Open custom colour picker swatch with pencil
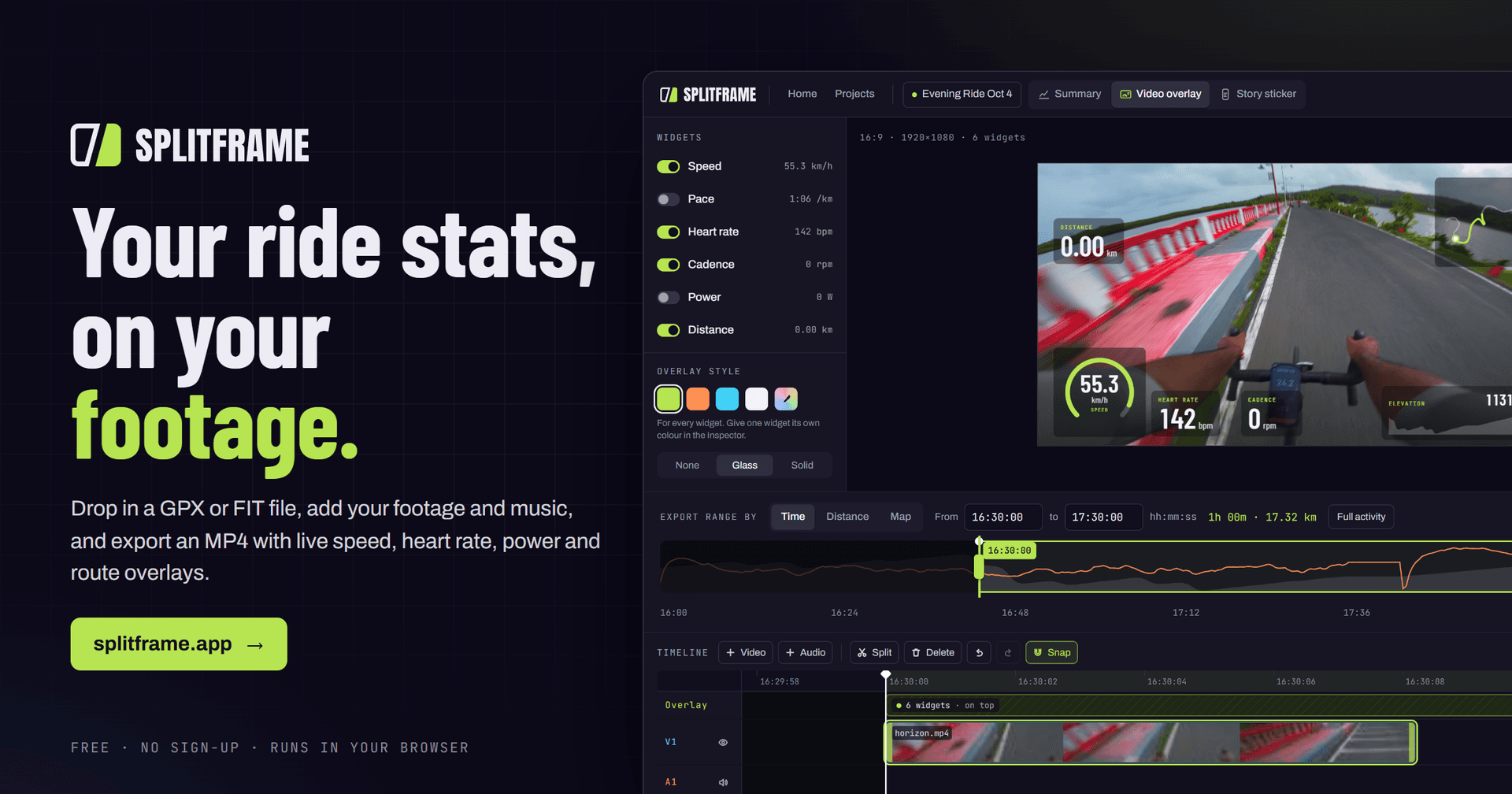Screen dimensions: 1512x794 786,399
